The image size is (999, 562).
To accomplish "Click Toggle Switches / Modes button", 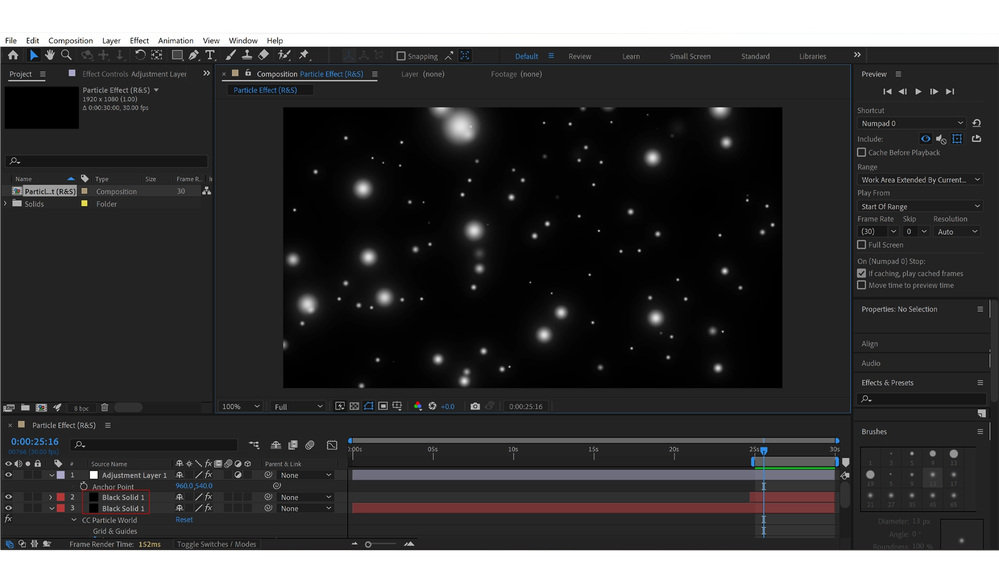I will point(217,545).
